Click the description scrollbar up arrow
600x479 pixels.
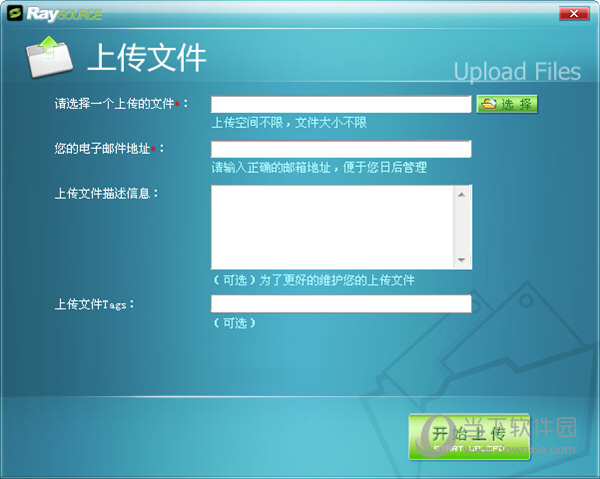click(462, 195)
